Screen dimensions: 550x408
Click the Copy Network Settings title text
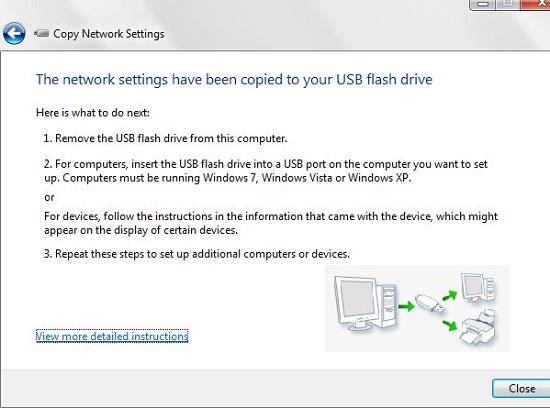click(109, 34)
